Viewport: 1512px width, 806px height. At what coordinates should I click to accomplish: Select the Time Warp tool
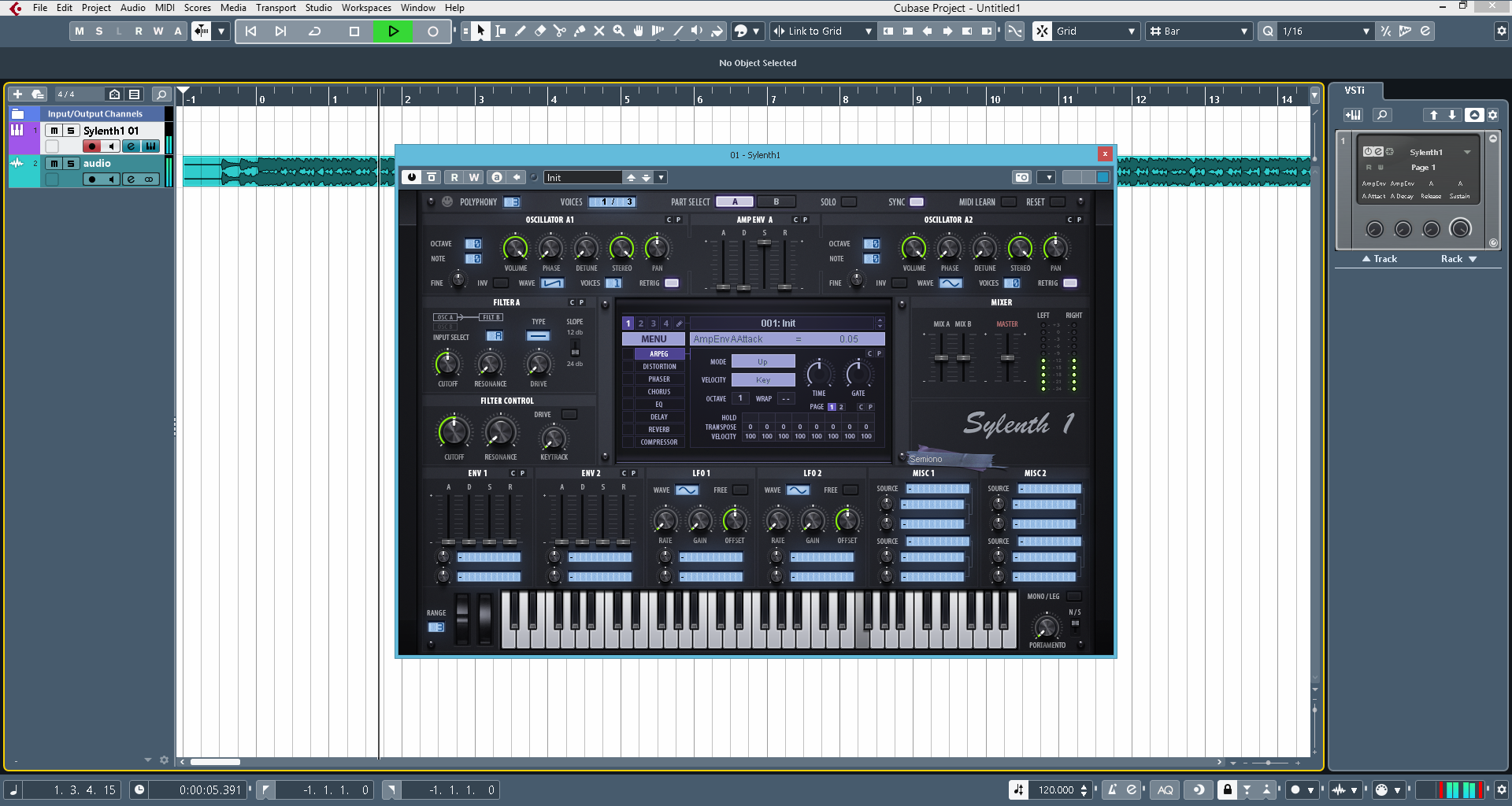658,31
